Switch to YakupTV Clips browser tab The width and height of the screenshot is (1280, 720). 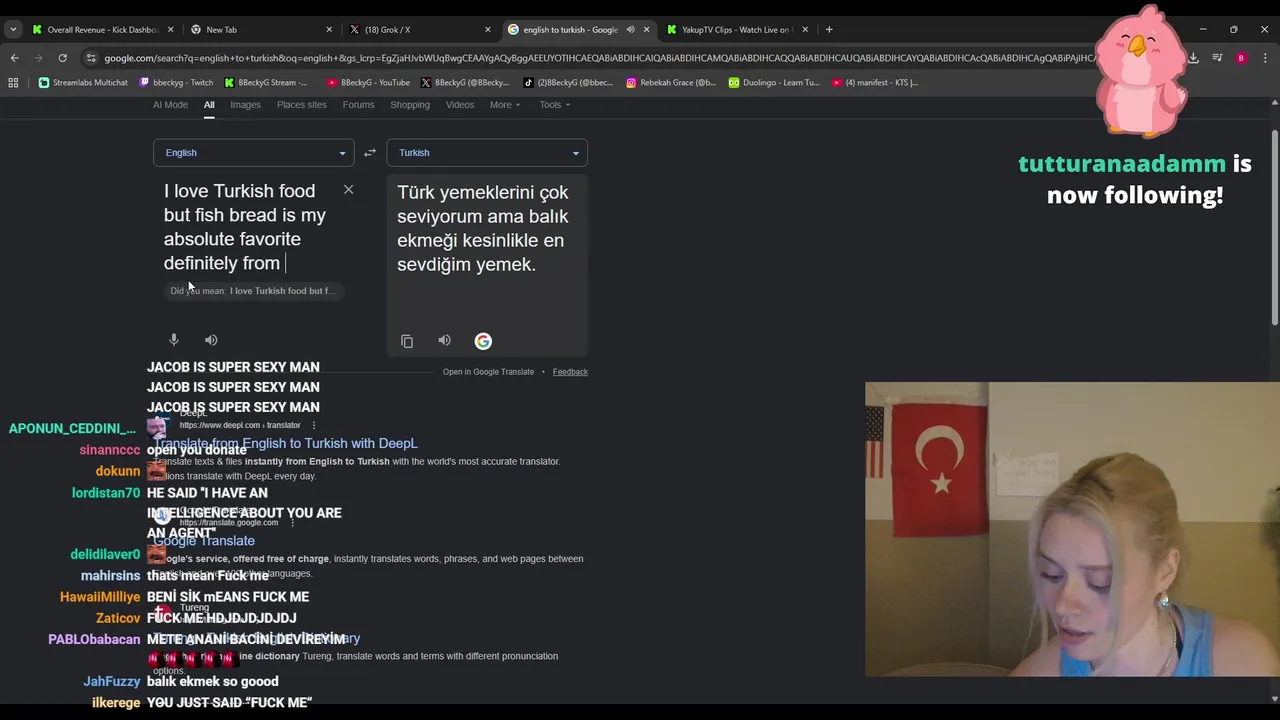(x=736, y=29)
